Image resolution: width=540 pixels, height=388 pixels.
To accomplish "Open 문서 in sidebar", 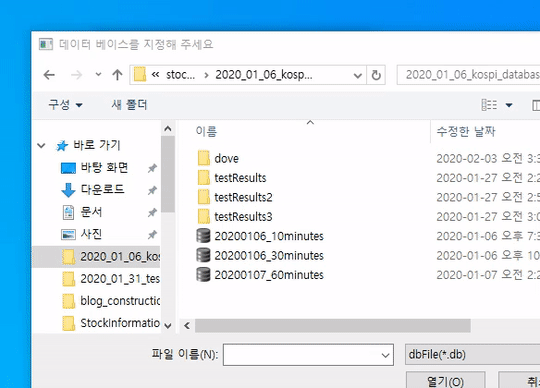I will (91, 212).
